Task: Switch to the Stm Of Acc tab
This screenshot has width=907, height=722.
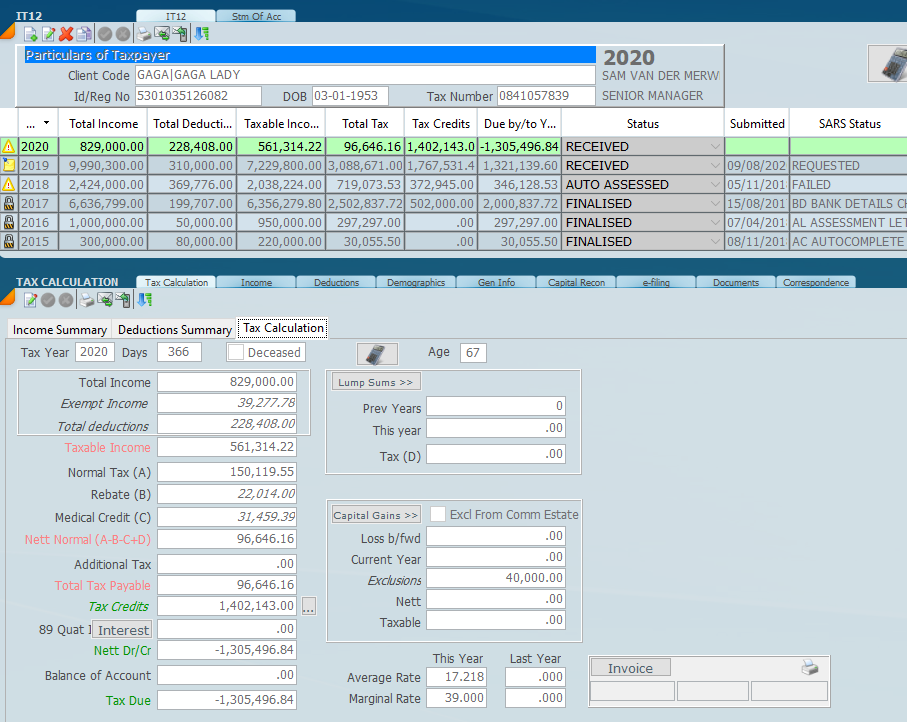Action: 256,16
